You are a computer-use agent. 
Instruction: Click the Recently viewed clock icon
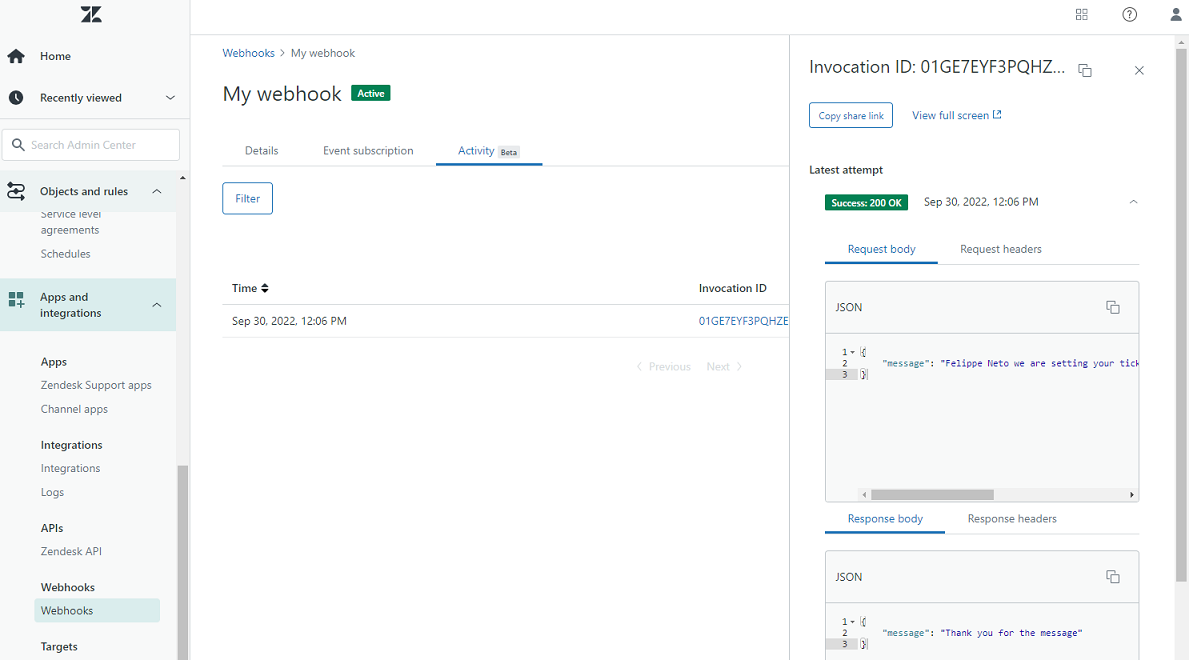15,97
